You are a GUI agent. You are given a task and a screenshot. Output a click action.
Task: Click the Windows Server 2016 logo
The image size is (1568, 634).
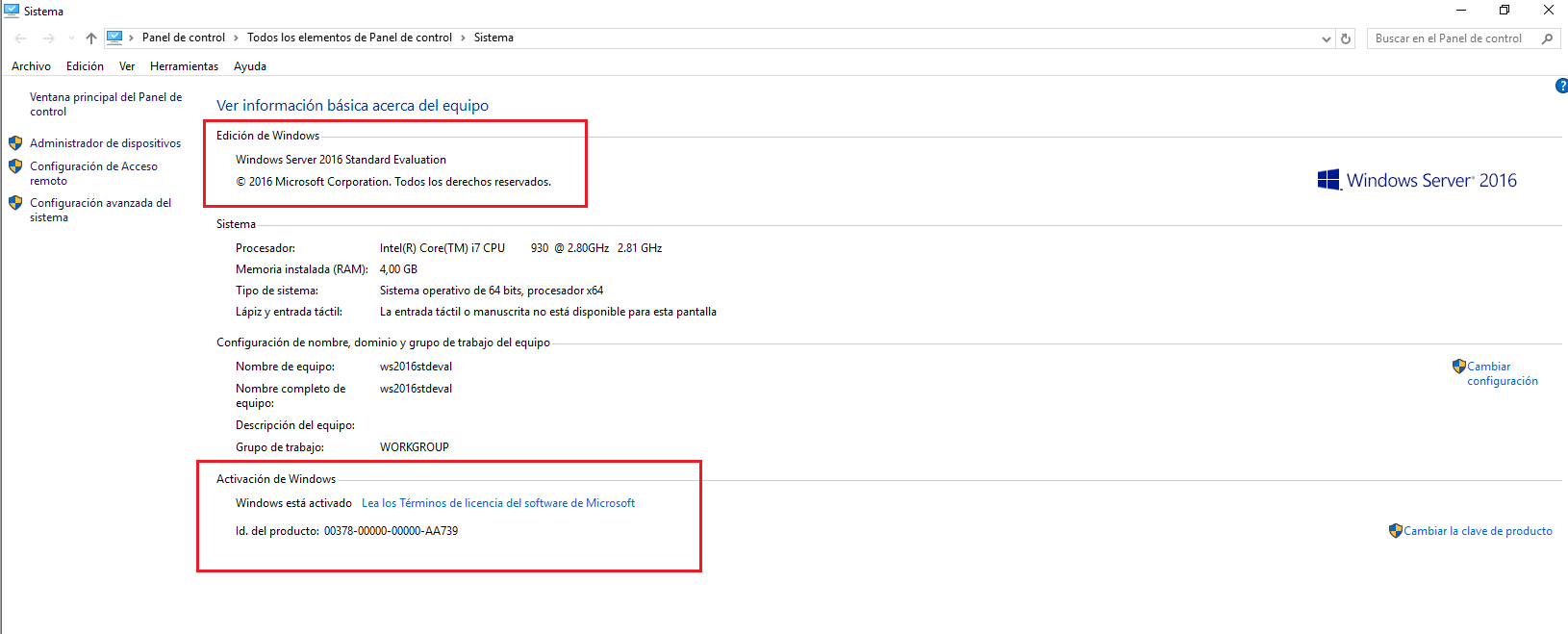[1417, 180]
